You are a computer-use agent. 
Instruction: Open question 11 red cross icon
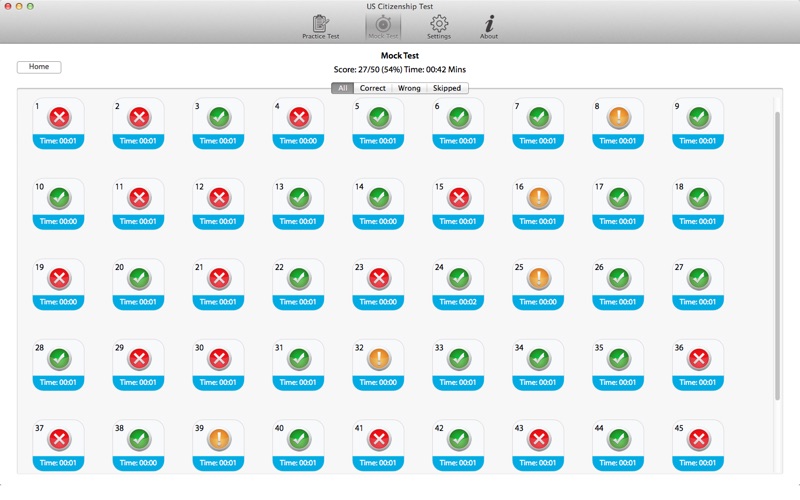point(139,198)
